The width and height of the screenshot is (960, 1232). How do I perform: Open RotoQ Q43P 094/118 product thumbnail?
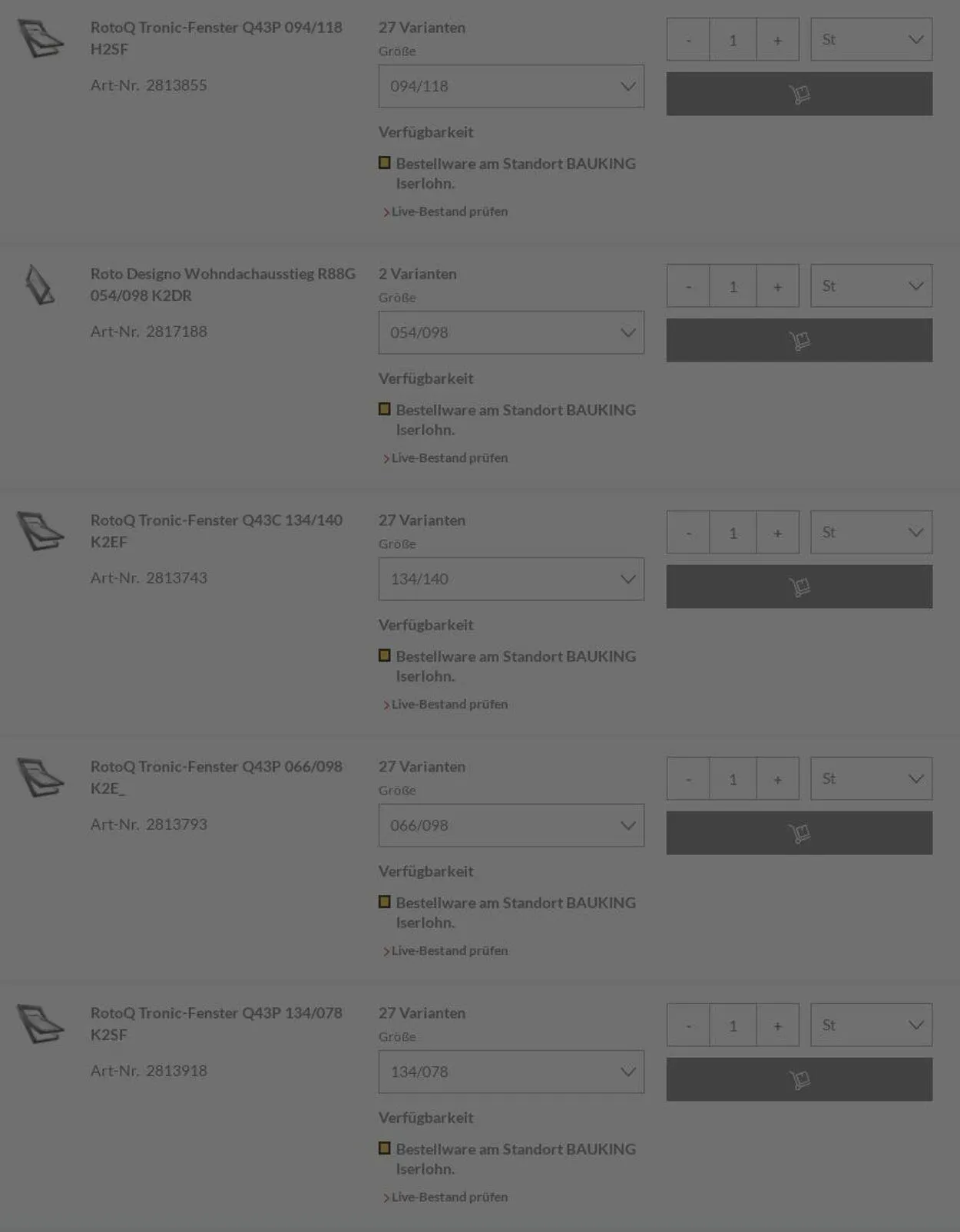tap(41, 39)
